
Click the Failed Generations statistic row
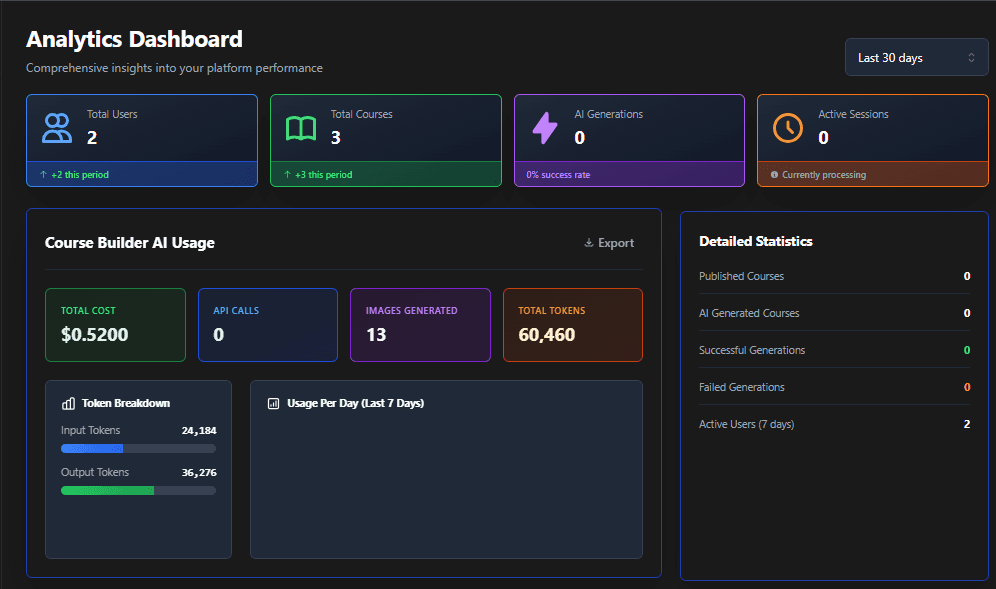[x=833, y=387]
